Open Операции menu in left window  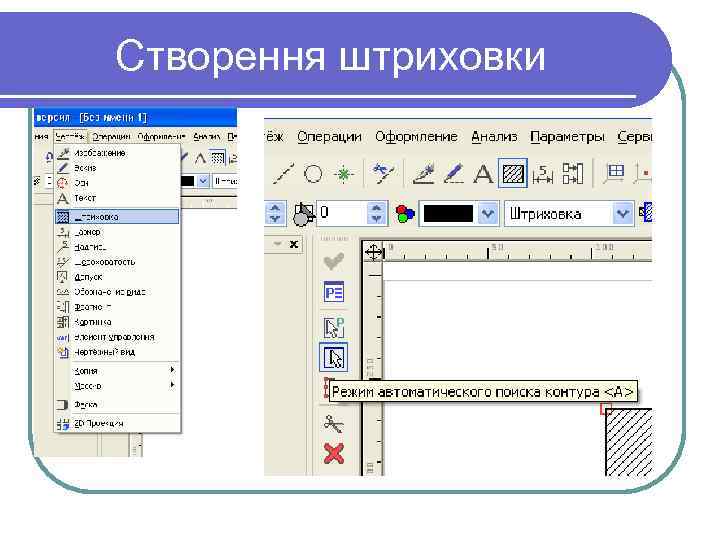[x=111, y=136]
